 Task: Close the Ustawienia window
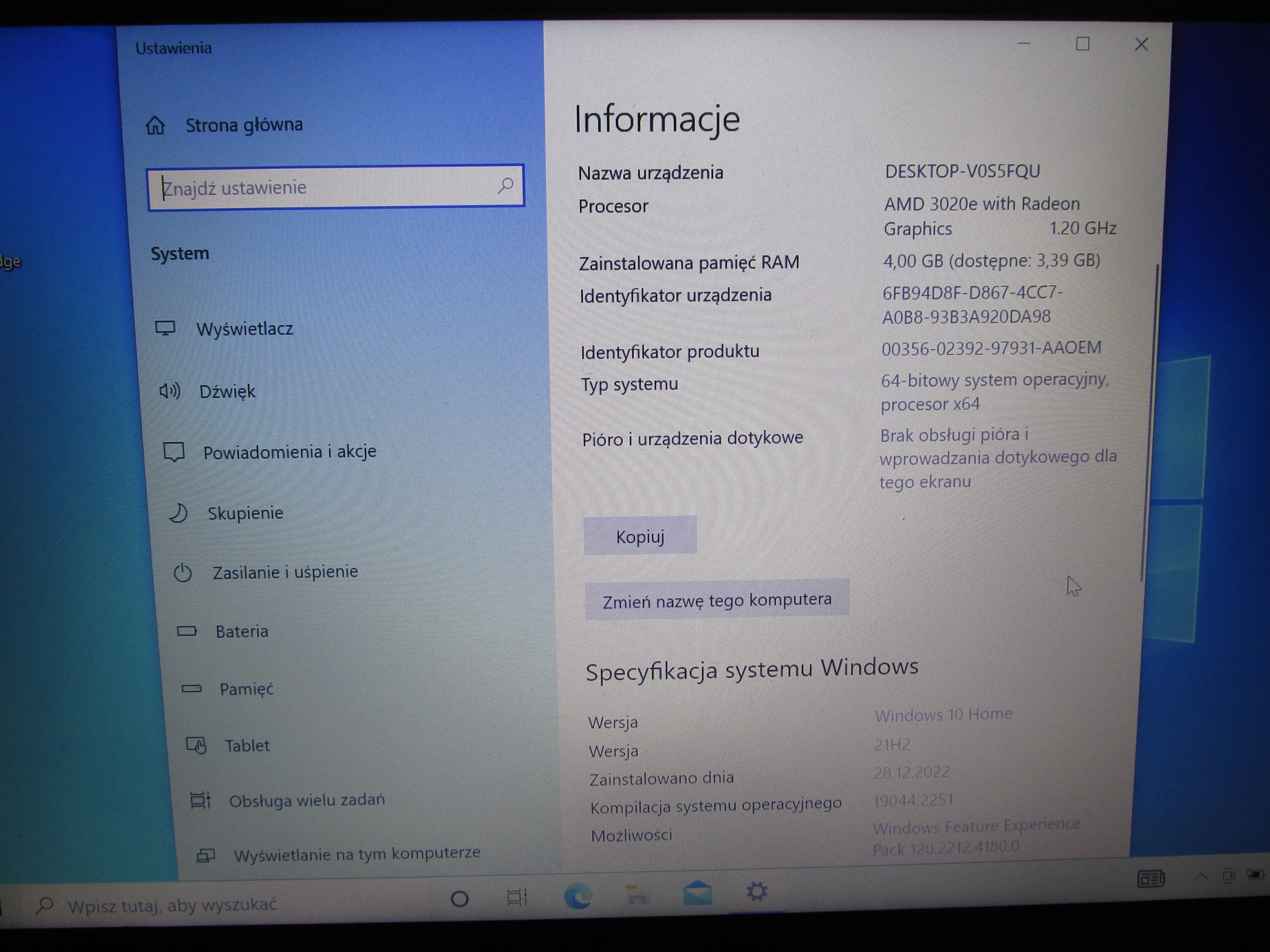pos(1141,44)
